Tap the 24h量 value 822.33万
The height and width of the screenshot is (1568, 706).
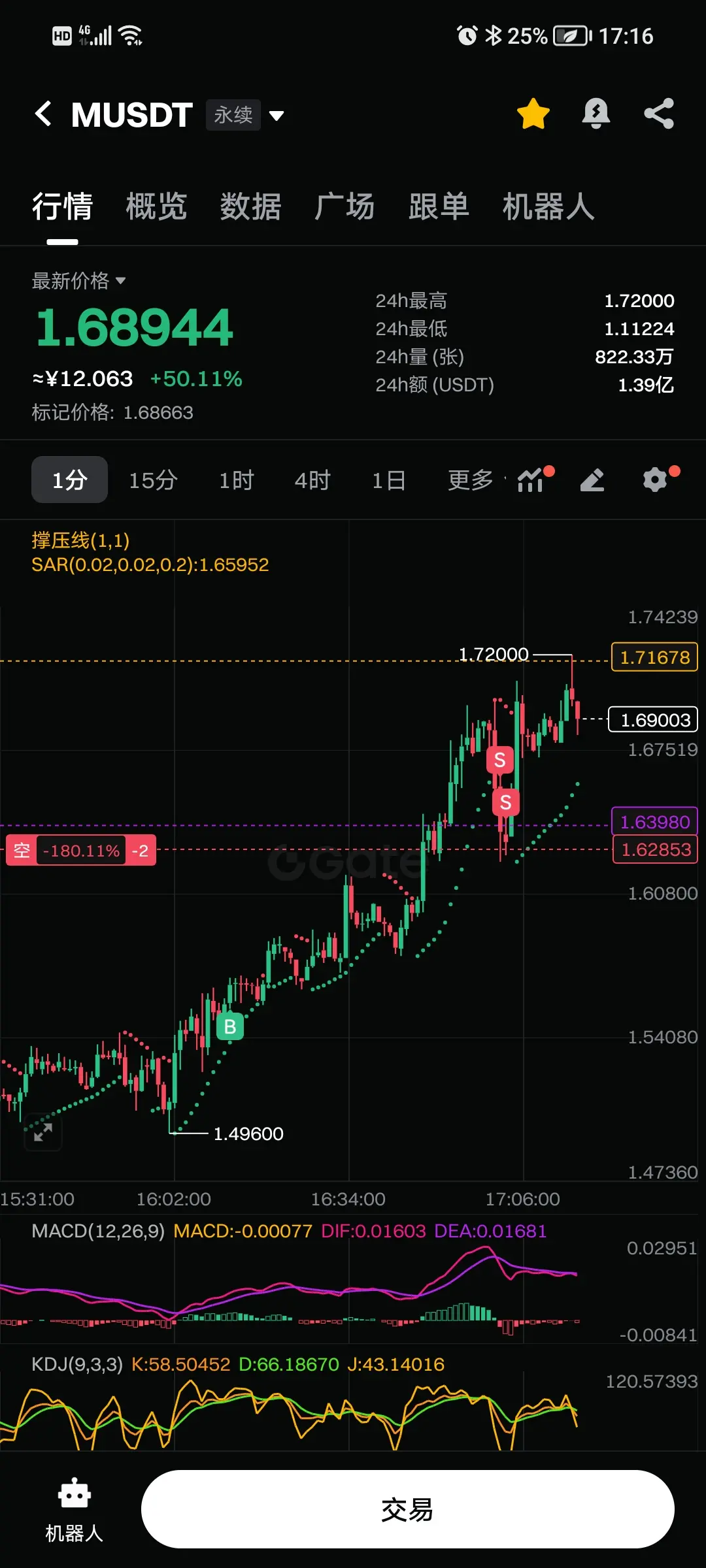[x=634, y=357]
